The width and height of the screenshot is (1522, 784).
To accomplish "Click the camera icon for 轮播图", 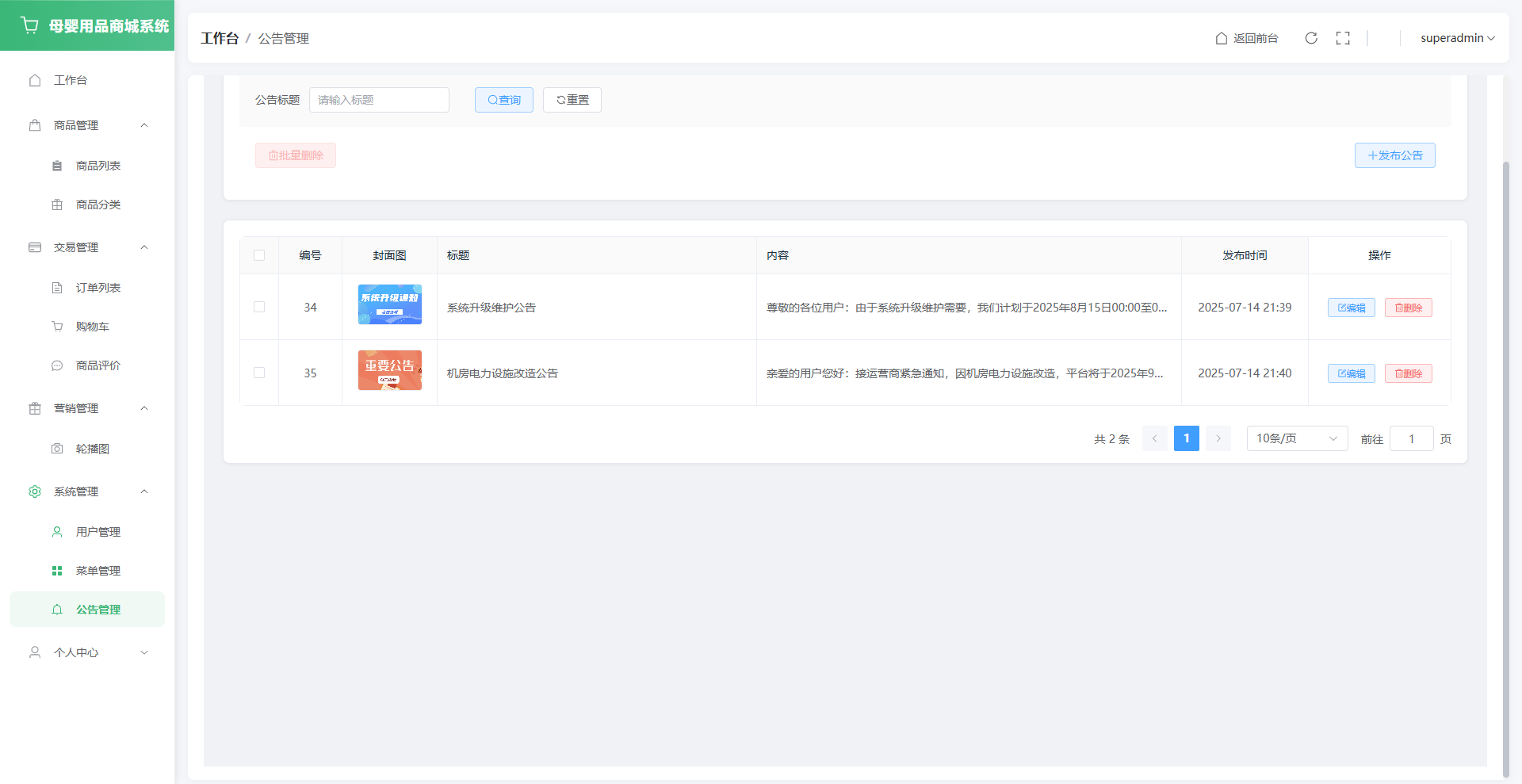I will 57,449.
